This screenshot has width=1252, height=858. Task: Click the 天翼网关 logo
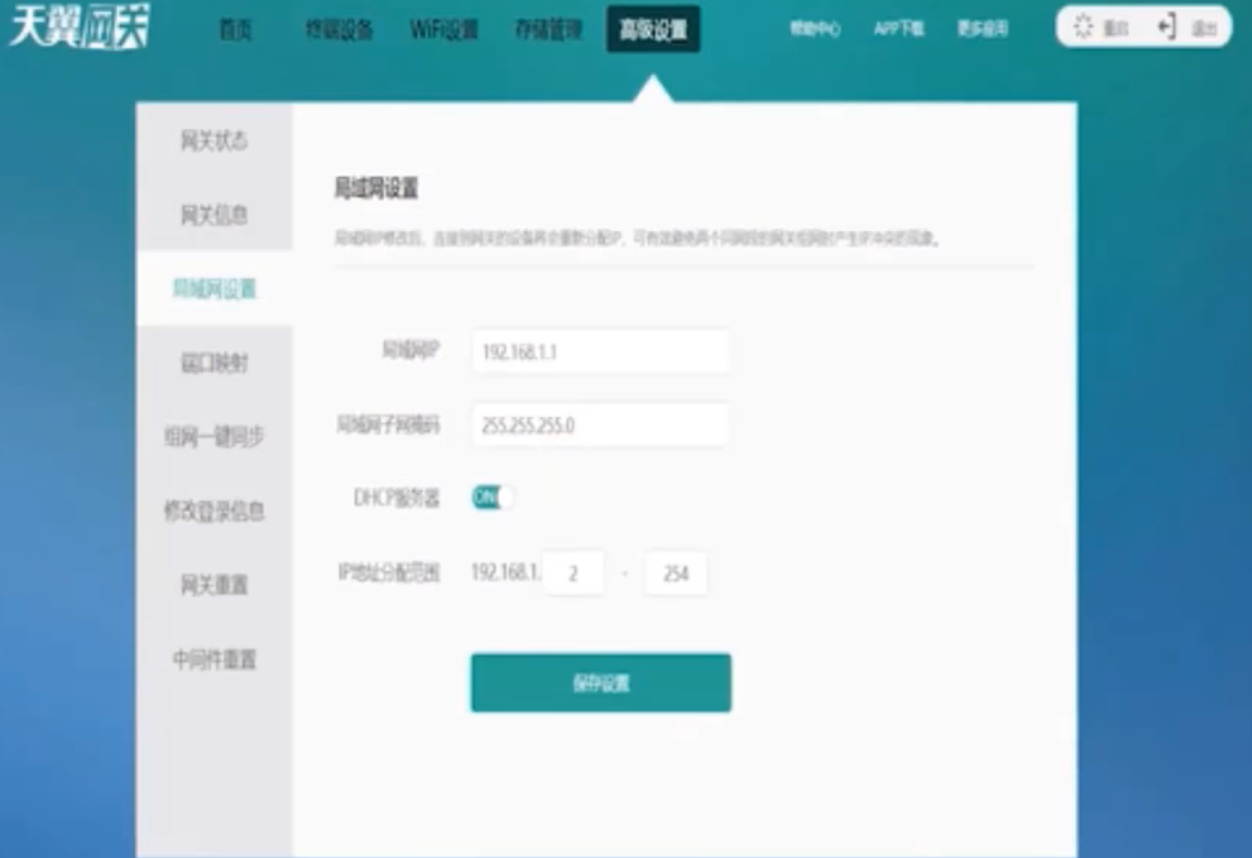tap(79, 29)
